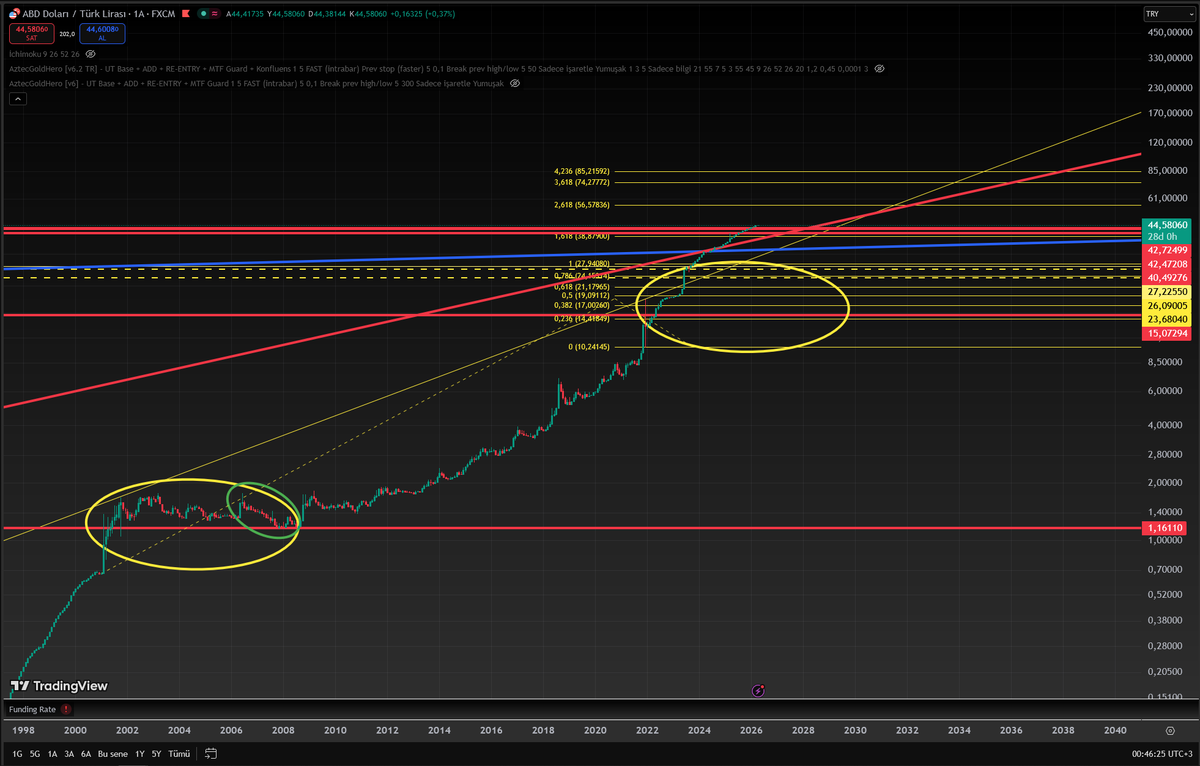Click the 40,49276 price axis label
Image resolution: width=1200 pixels, height=766 pixels.
point(1167,277)
